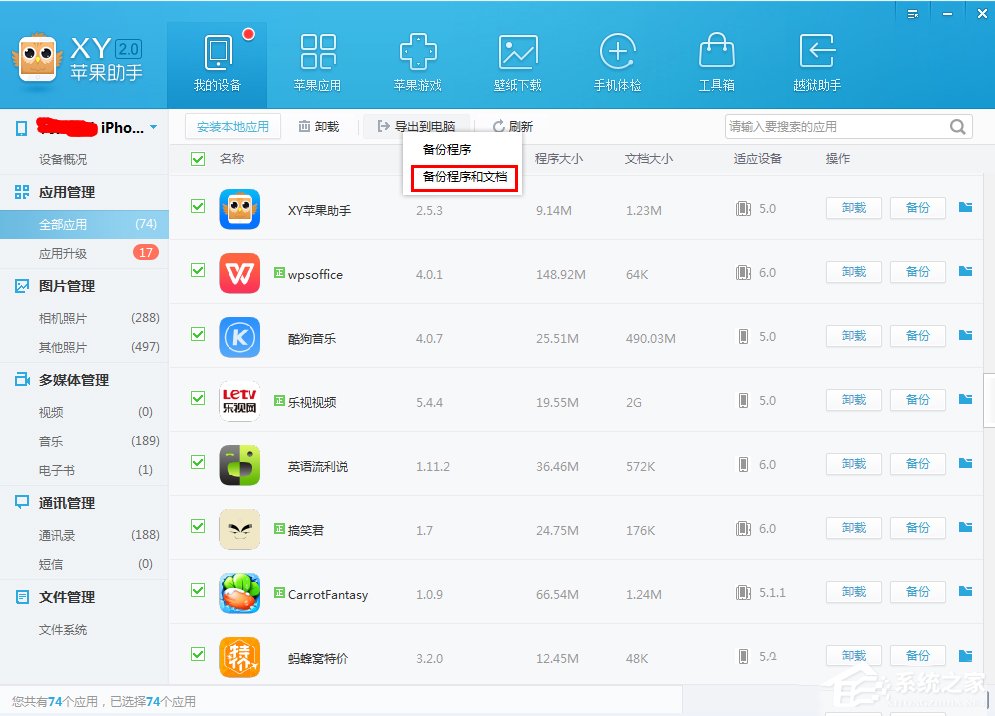
Task: Launch the 手机体检 phone checkup icon
Action: click(617, 55)
